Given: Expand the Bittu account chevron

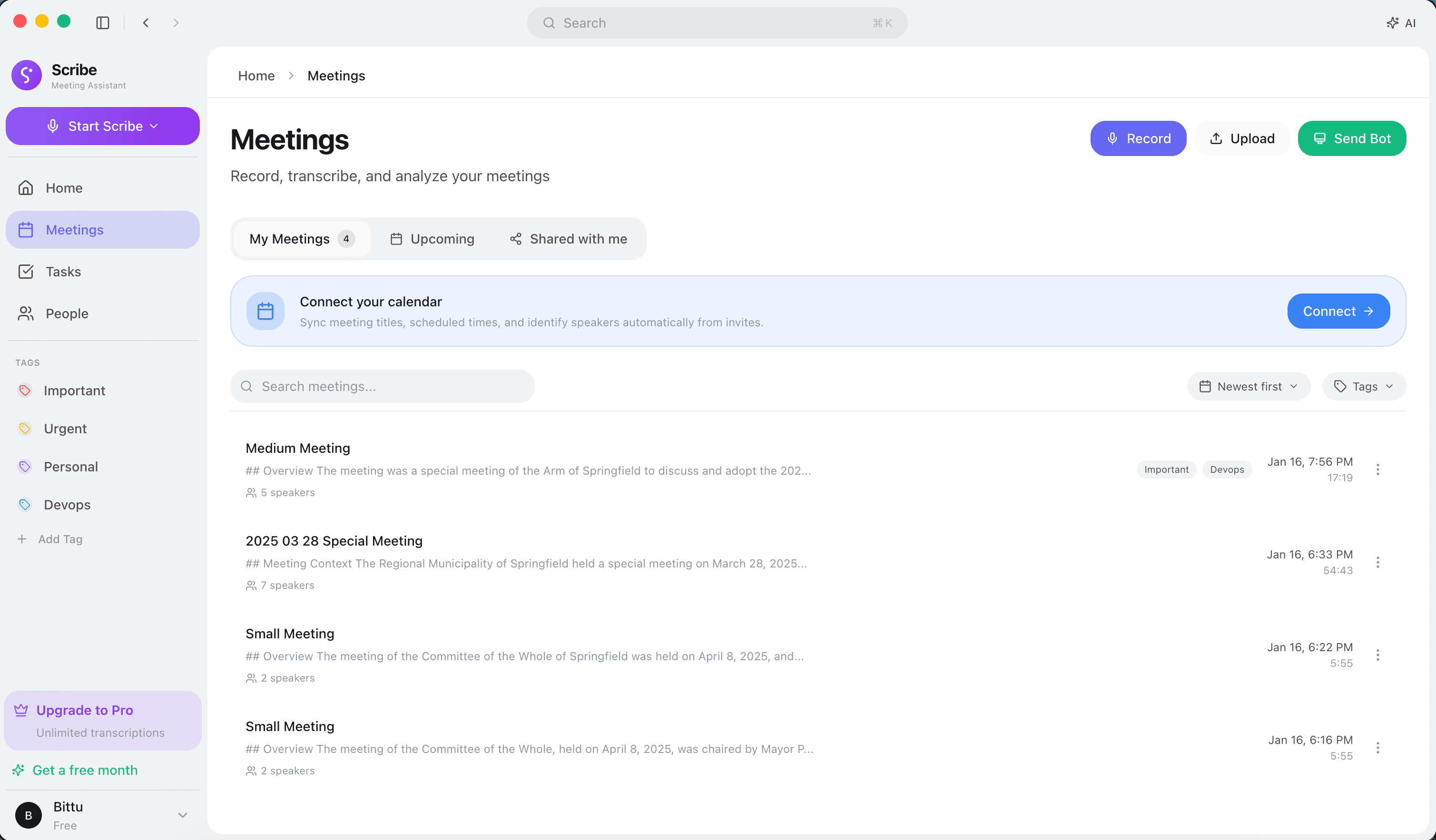Looking at the screenshot, I should 182,815.
